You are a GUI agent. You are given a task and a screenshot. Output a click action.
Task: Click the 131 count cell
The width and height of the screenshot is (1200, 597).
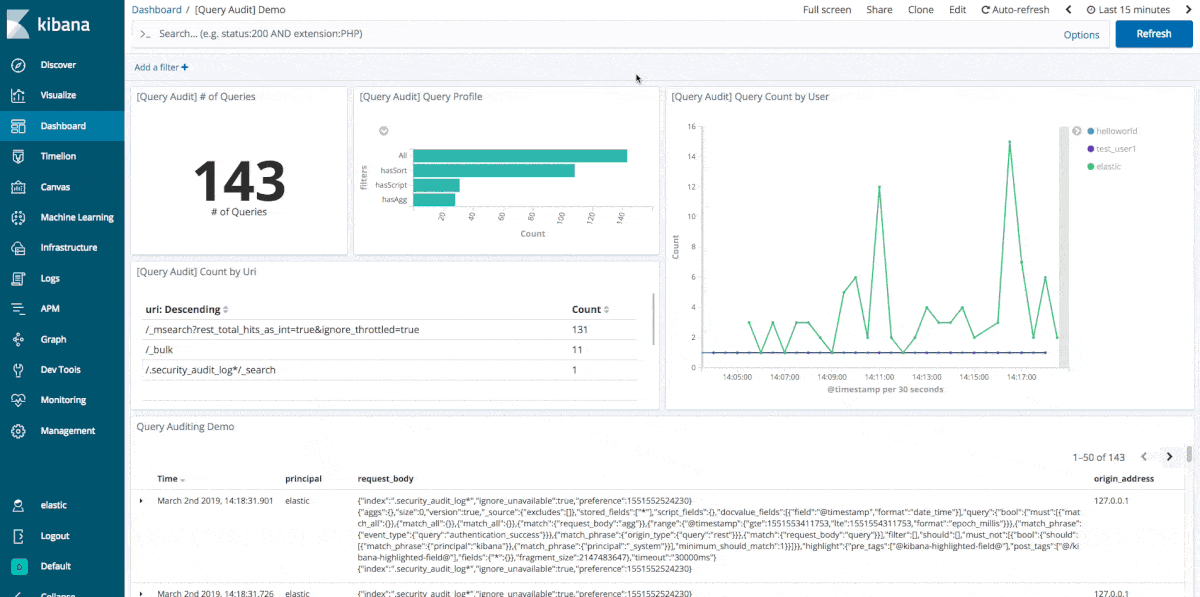pos(579,329)
